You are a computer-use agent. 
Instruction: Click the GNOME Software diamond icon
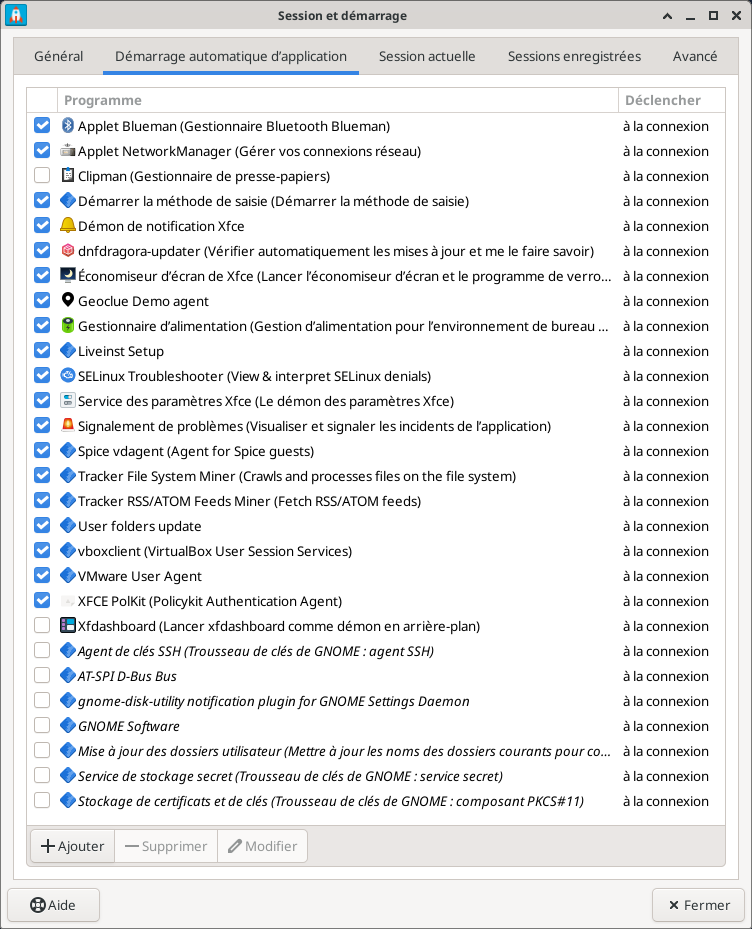[x=68, y=726]
